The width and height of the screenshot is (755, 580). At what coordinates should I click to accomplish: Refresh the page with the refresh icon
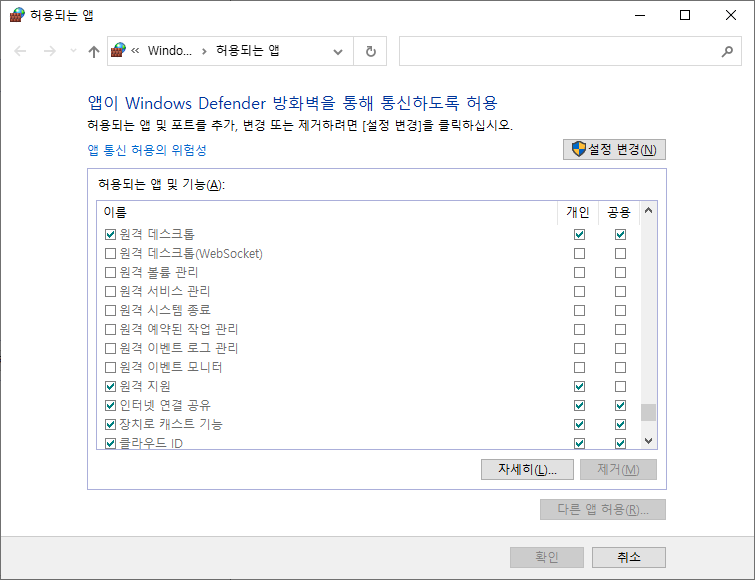(370, 51)
